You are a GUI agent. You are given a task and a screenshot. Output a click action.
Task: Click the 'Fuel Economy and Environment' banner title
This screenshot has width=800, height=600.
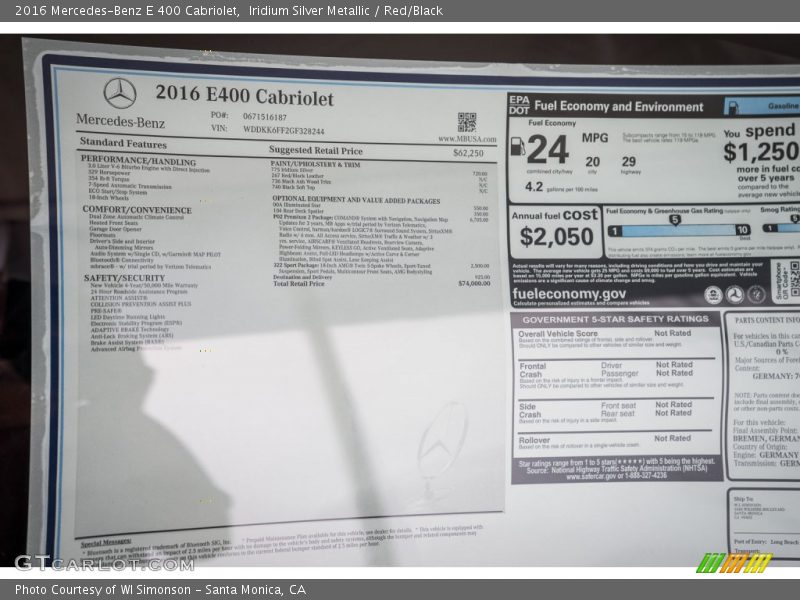click(619, 107)
